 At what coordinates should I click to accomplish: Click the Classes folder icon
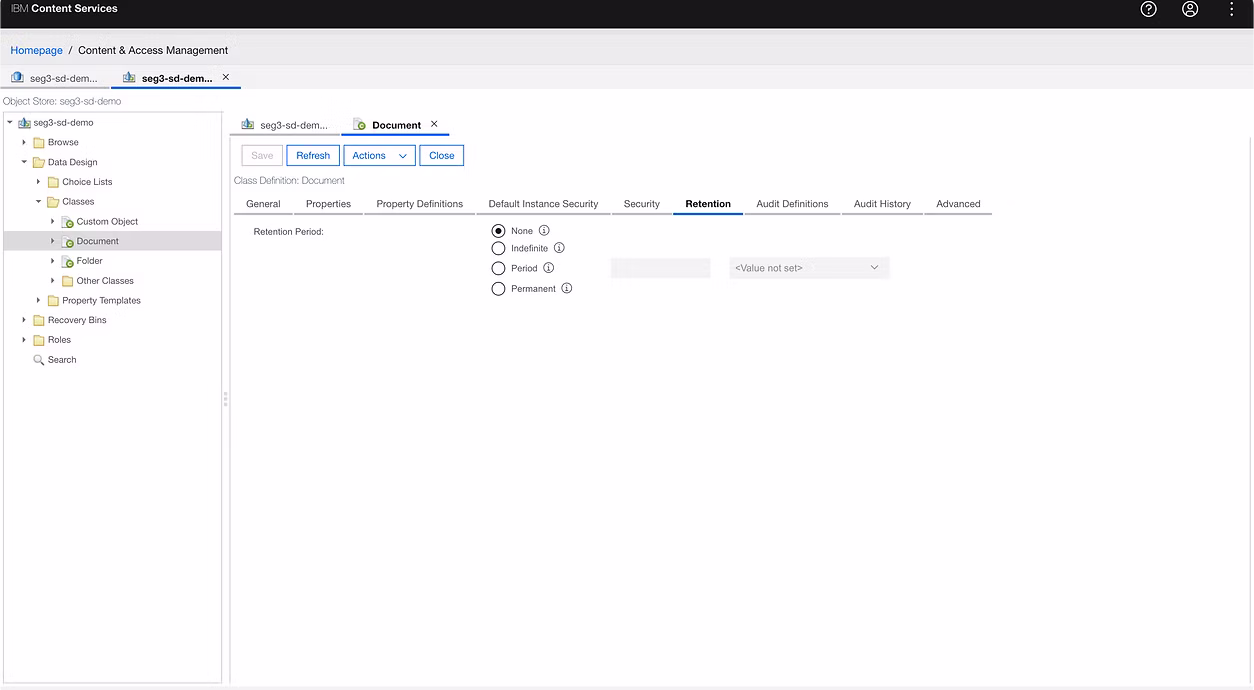pos(53,202)
